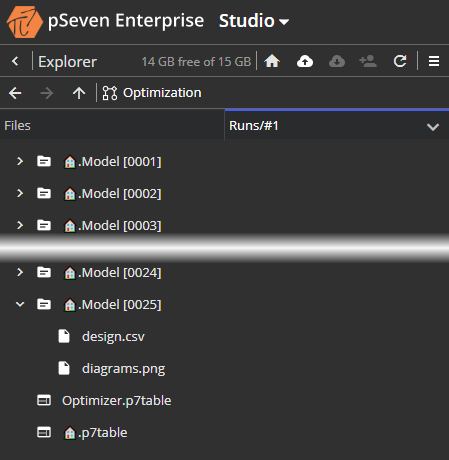Click the cloud download icon
This screenshot has height=460, width=449.
(337, 61)
